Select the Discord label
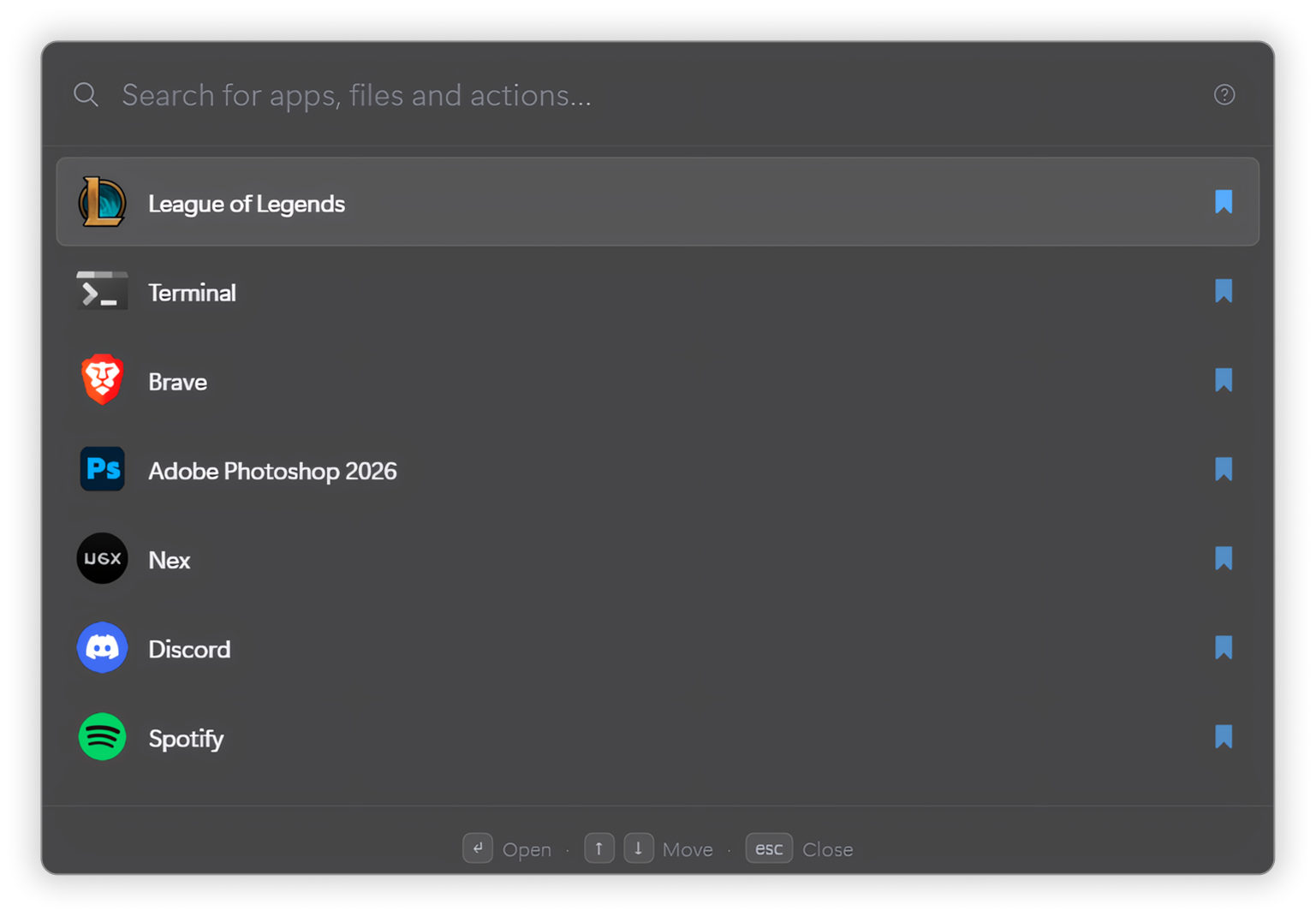The image size is (1316, 916). click(189, 649)
